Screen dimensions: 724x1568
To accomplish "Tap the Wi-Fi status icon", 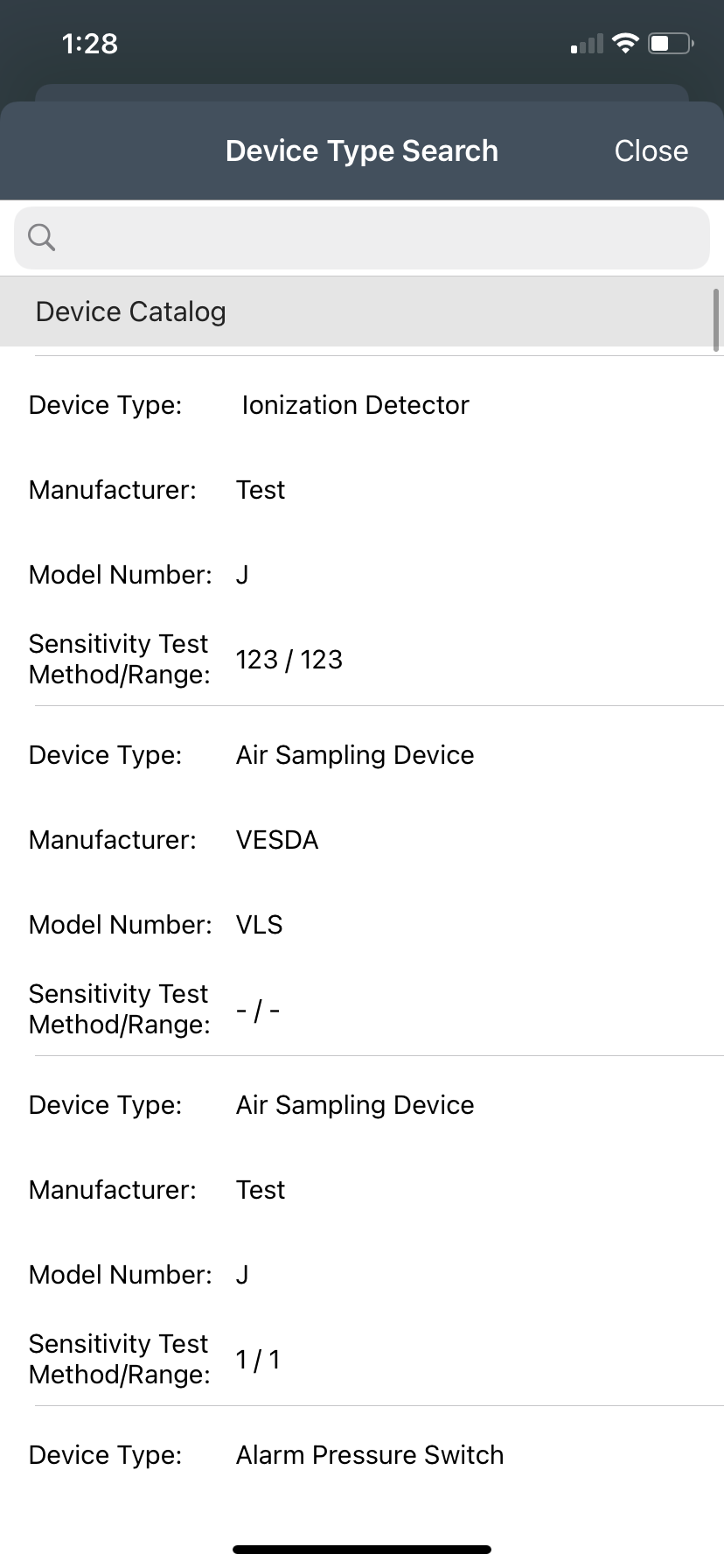I will 625,43.
